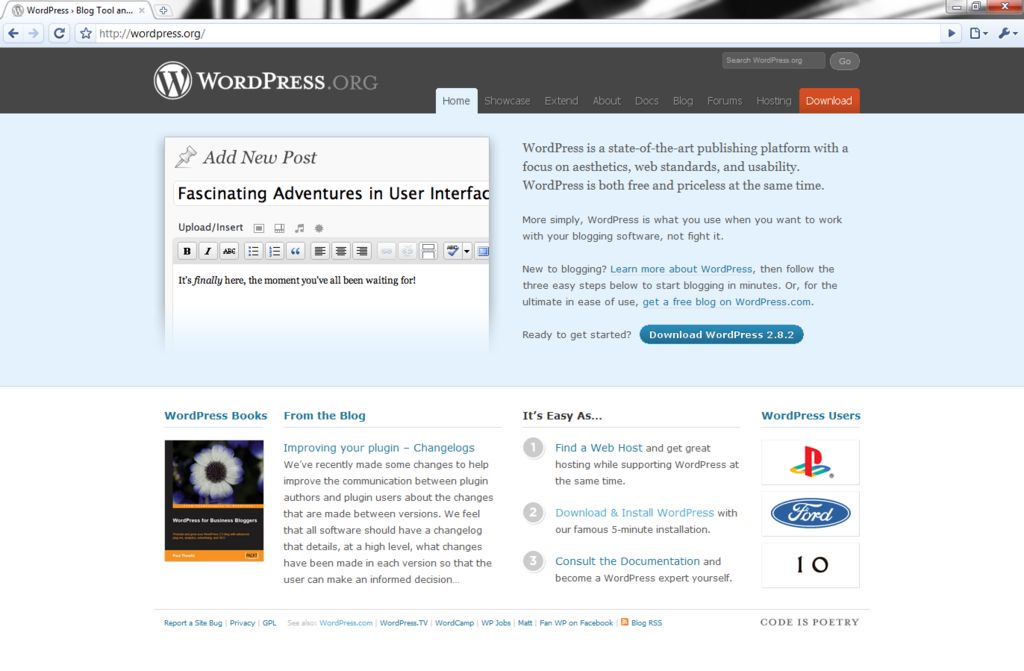
Task: Click the insert More tag icon
Action: [428, 251]
